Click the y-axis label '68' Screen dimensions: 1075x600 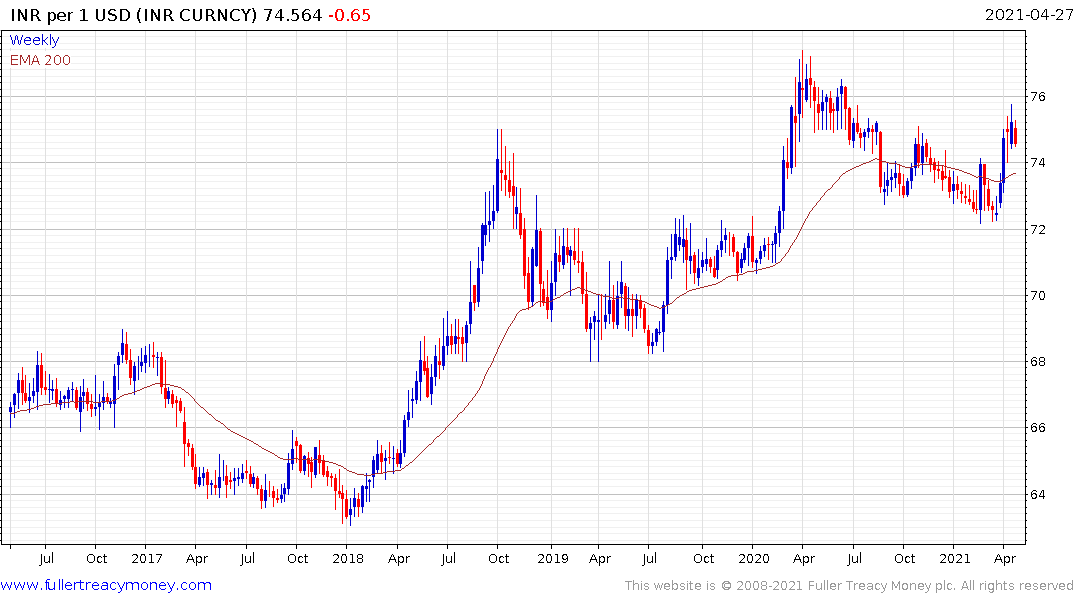1037,361
